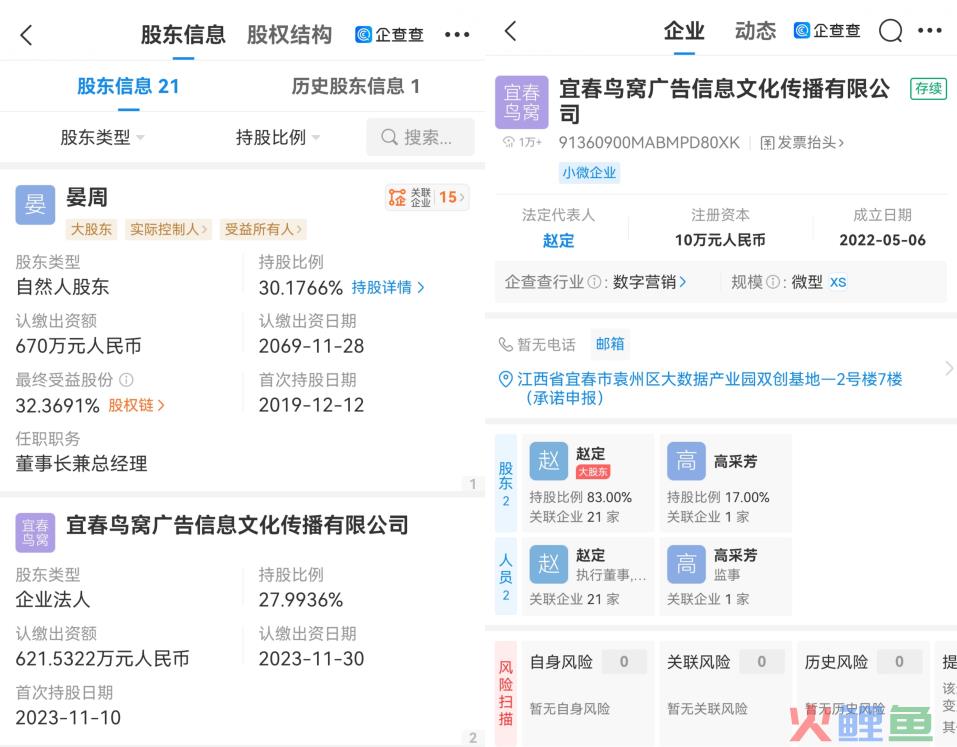Tap the XS scale badge

(838, 282)
